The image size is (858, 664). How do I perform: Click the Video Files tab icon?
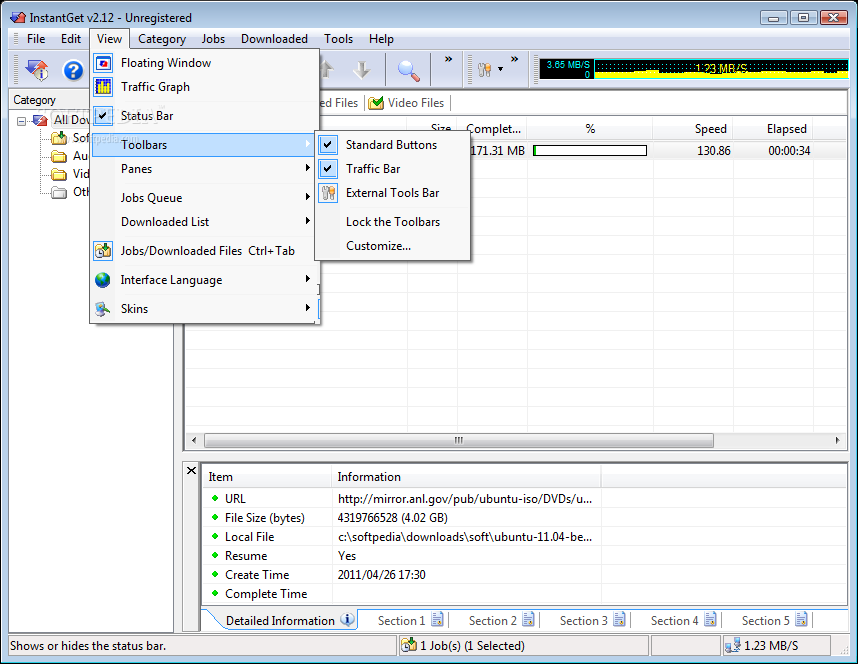375,103
